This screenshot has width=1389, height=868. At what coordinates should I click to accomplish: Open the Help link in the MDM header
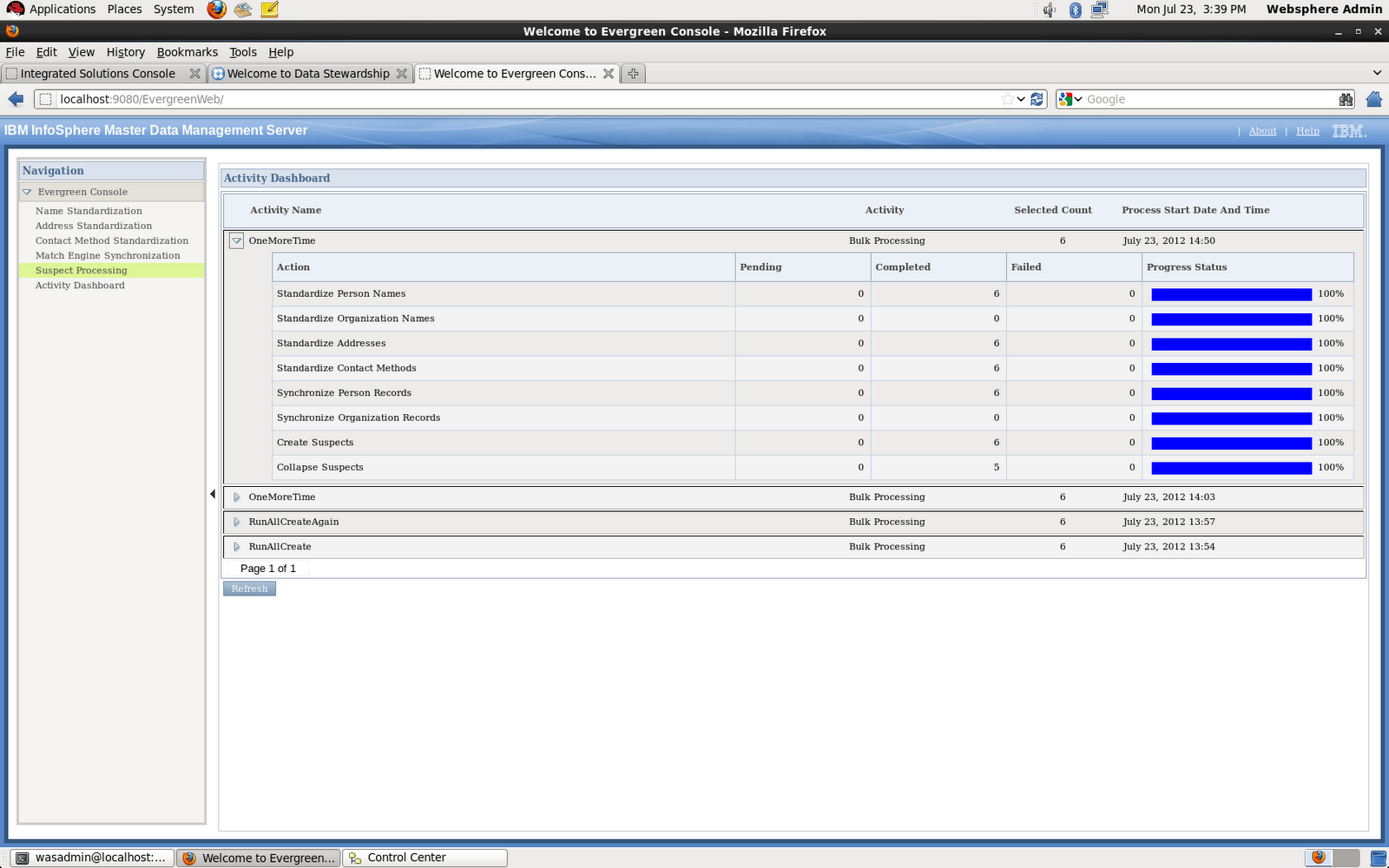(1307, 130)
